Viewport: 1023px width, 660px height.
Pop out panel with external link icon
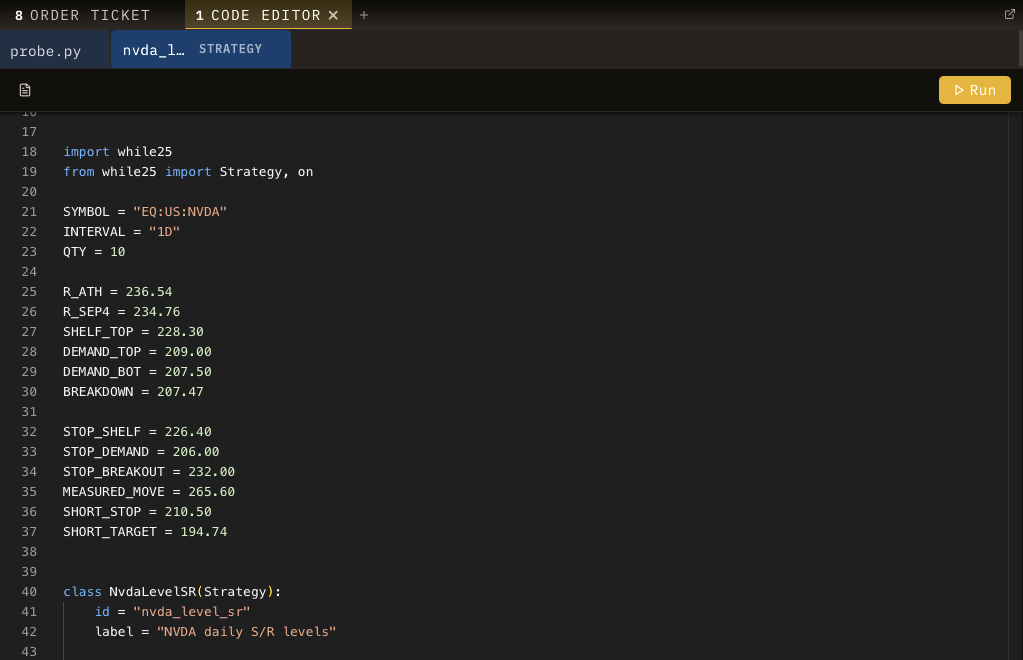pyautogui.click(x=1009, y=14)
